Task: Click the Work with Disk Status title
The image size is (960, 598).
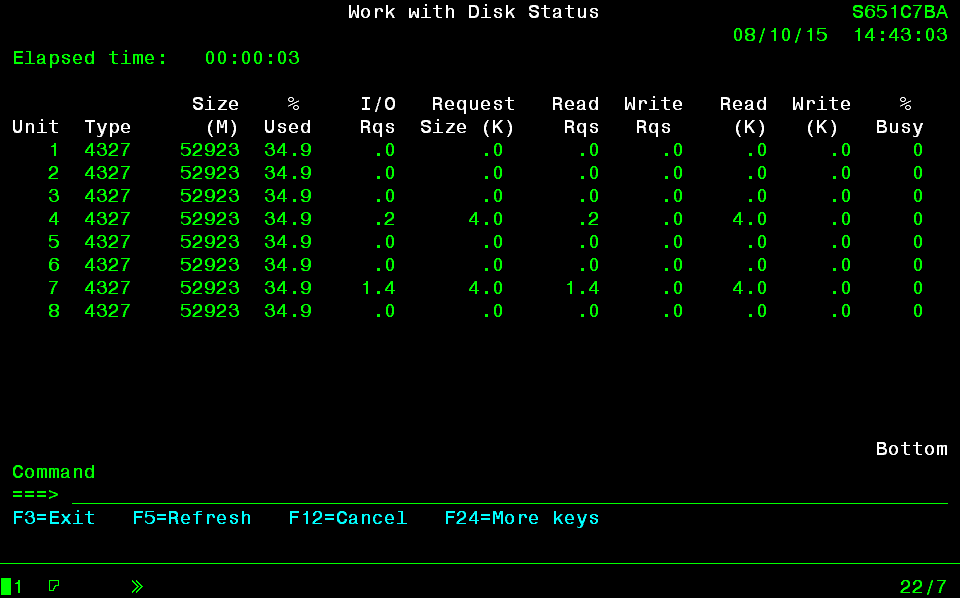Action: (x=473, y=12)
